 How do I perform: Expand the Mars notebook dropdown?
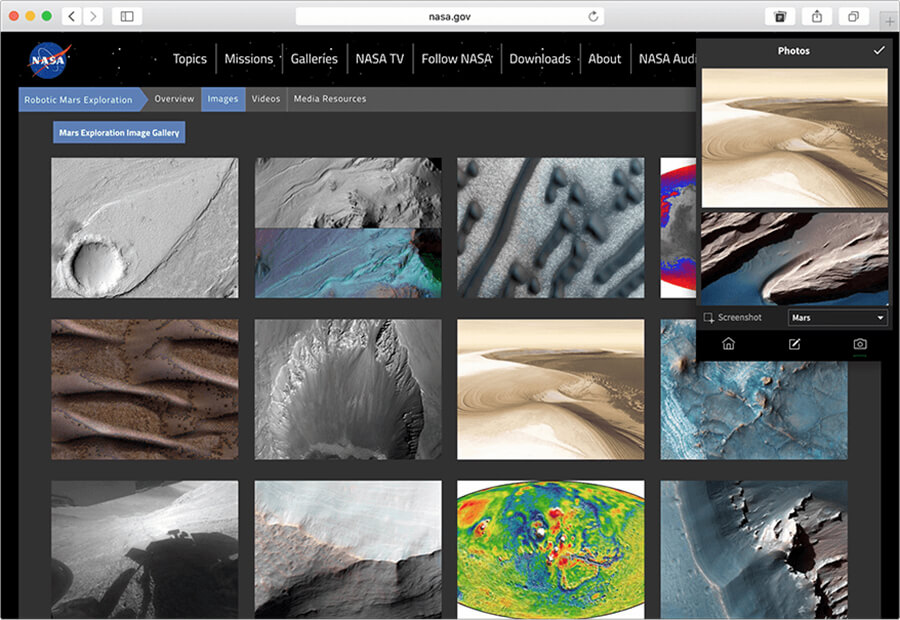tap(837, 317)
